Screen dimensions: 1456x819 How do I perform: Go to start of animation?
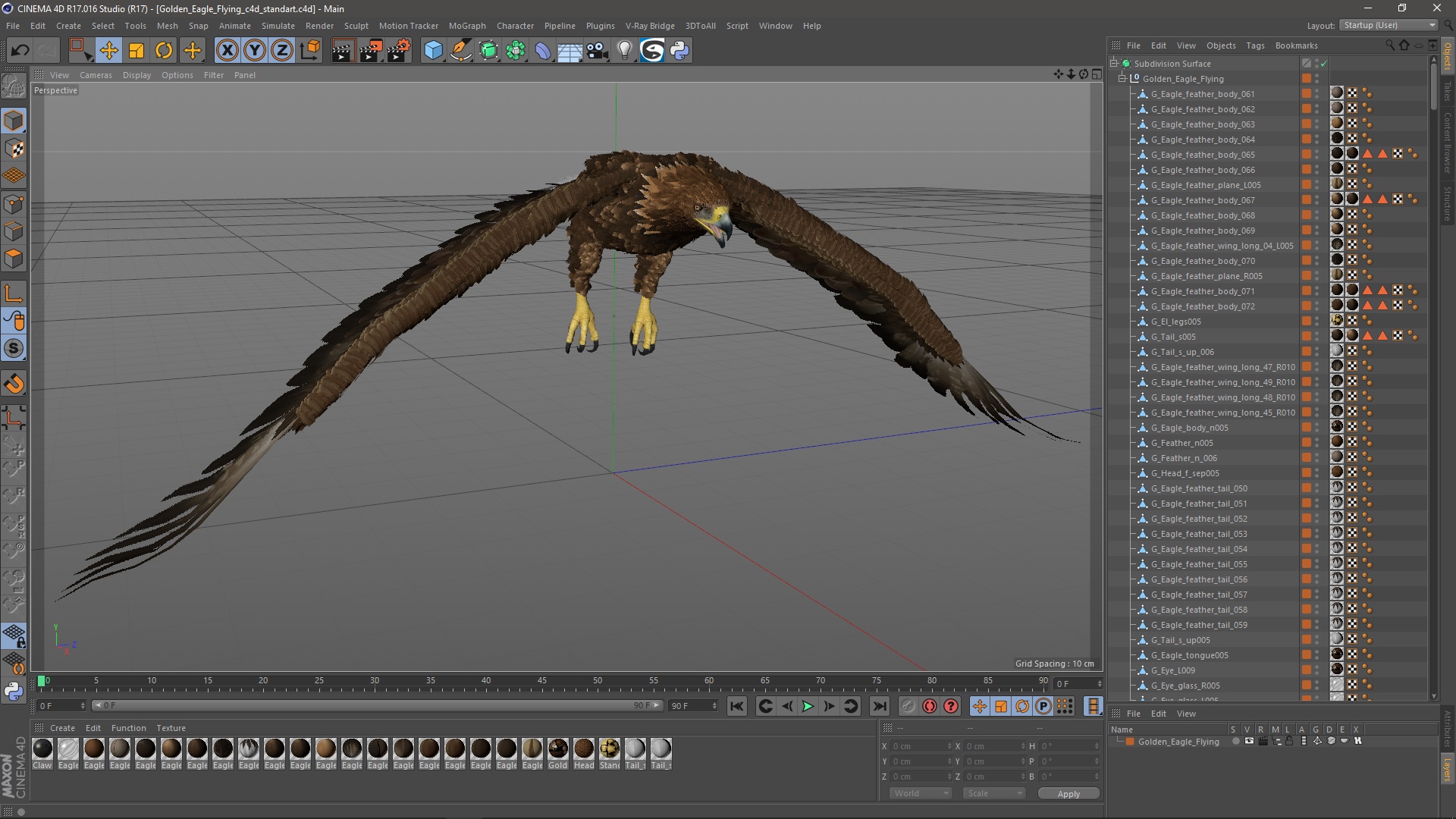coord(737,706)
